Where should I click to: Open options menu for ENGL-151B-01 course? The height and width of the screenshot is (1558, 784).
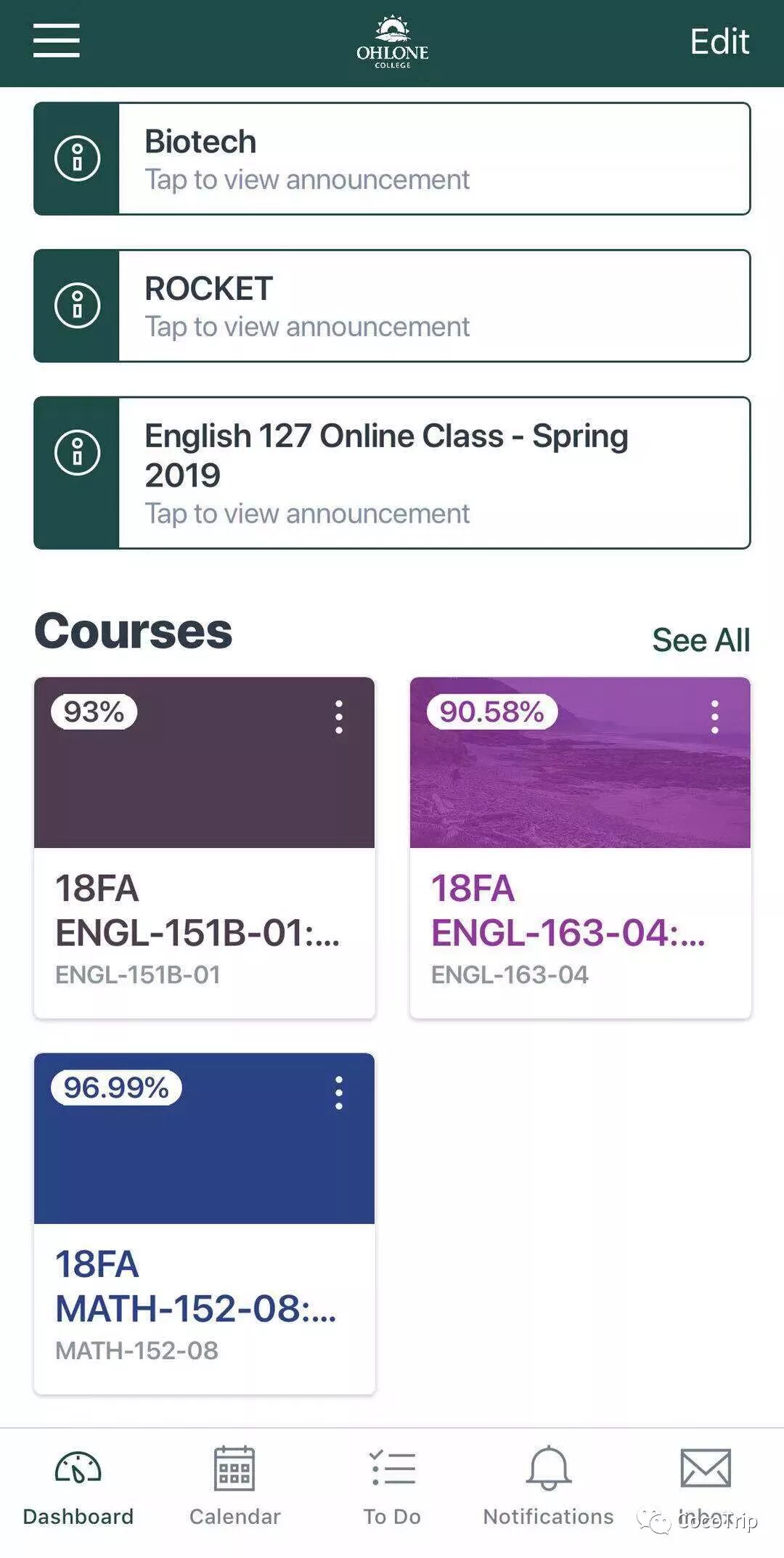338,717
